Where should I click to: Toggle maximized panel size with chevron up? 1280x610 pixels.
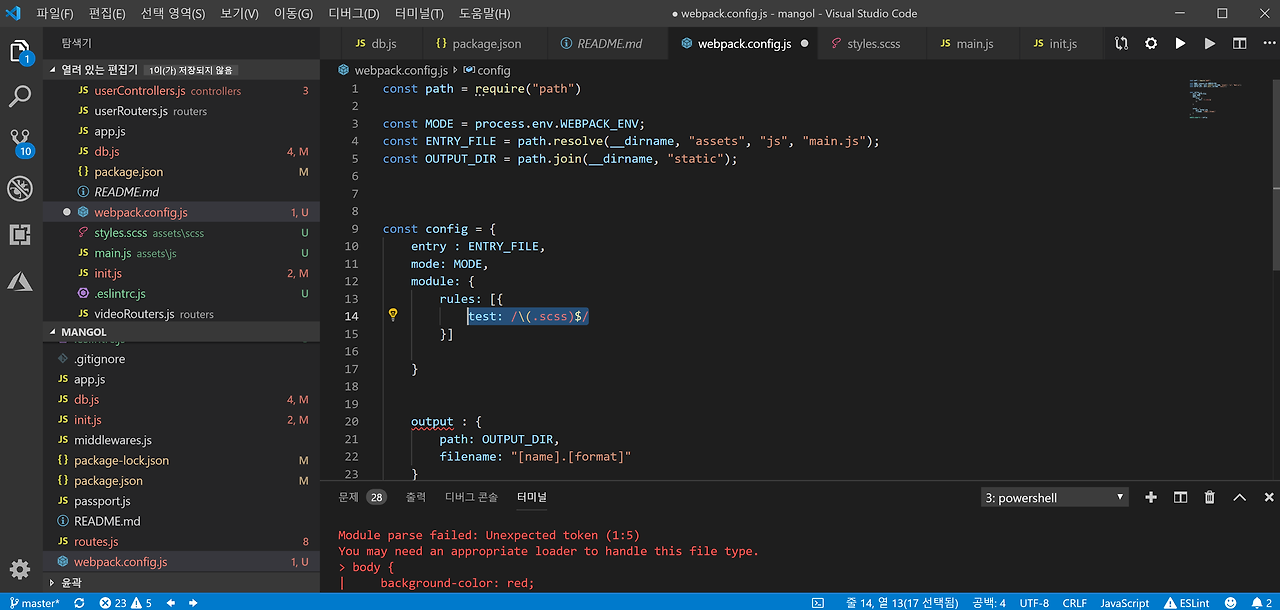pyautogui.click(x=1239, y=497)
